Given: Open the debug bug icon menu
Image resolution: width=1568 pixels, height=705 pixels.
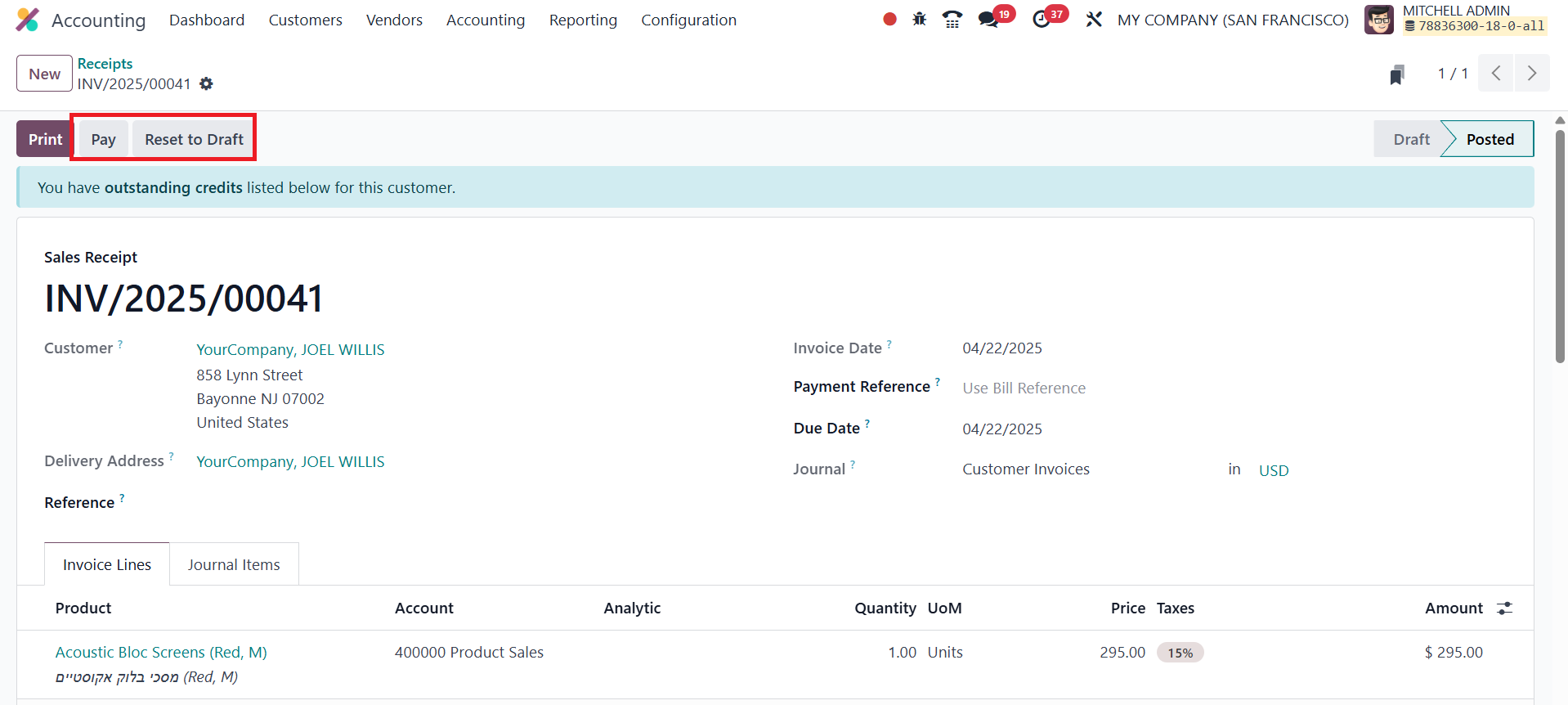Looking at the screenshot, I should point(920,20).
